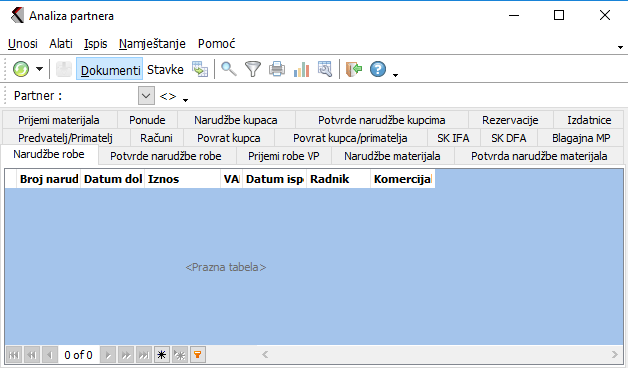Open the Pomoć menu
628x368 pixels.
click(x=216, y=43)
